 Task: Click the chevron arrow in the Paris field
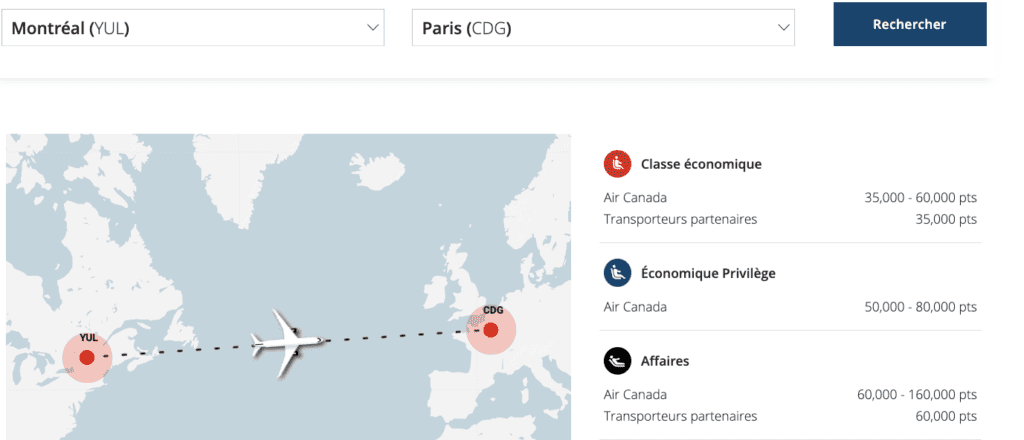[783, 28]
